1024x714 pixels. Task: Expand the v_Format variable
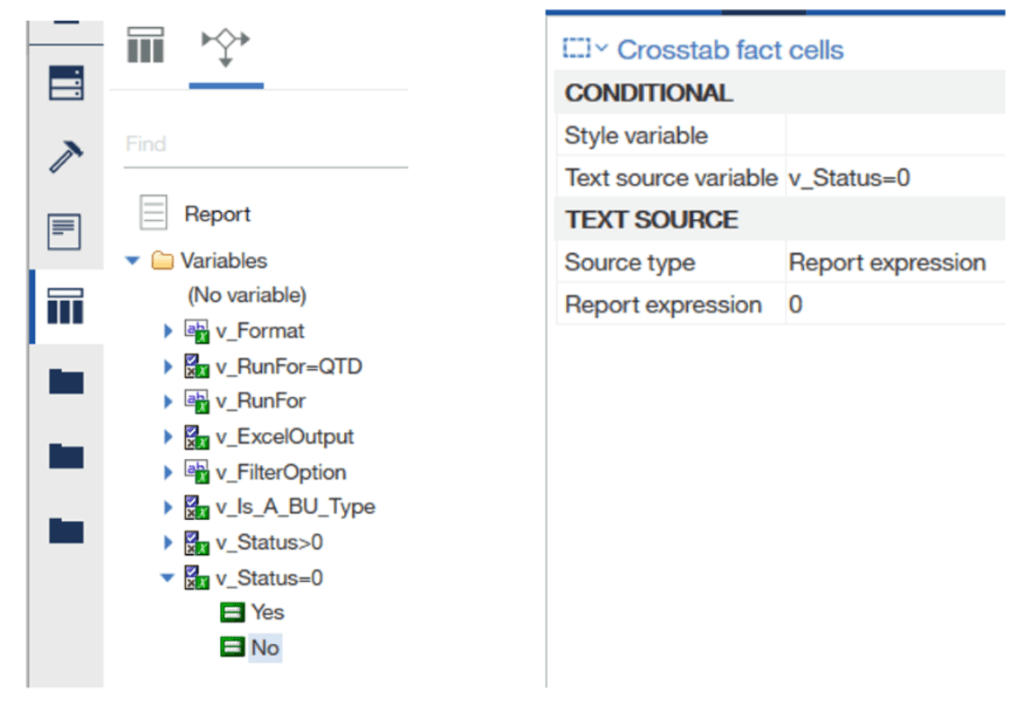coord(168,331)
